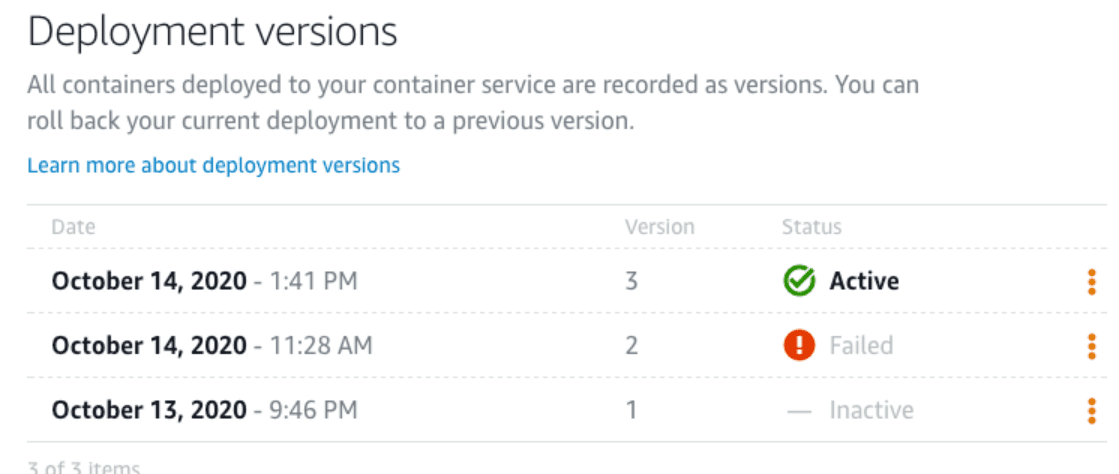1119x474 pixels.
Task: Open the actions menu for version 3
Action: click(1091, 282)
